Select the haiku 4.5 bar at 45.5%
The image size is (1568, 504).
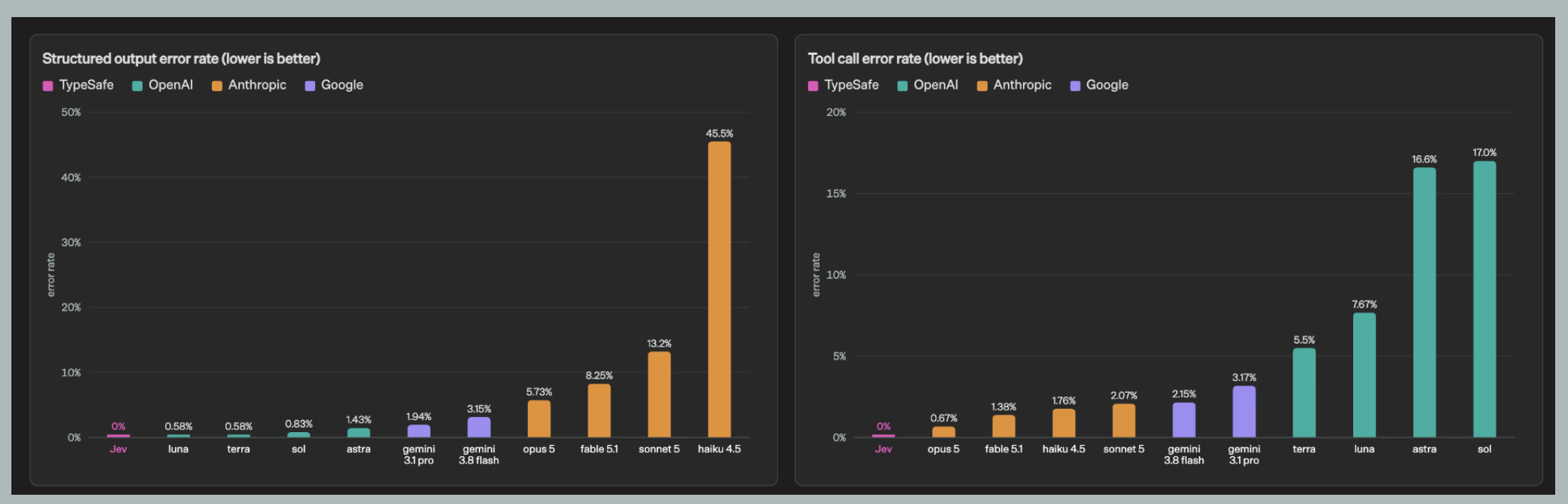click(x=719, y=289)
